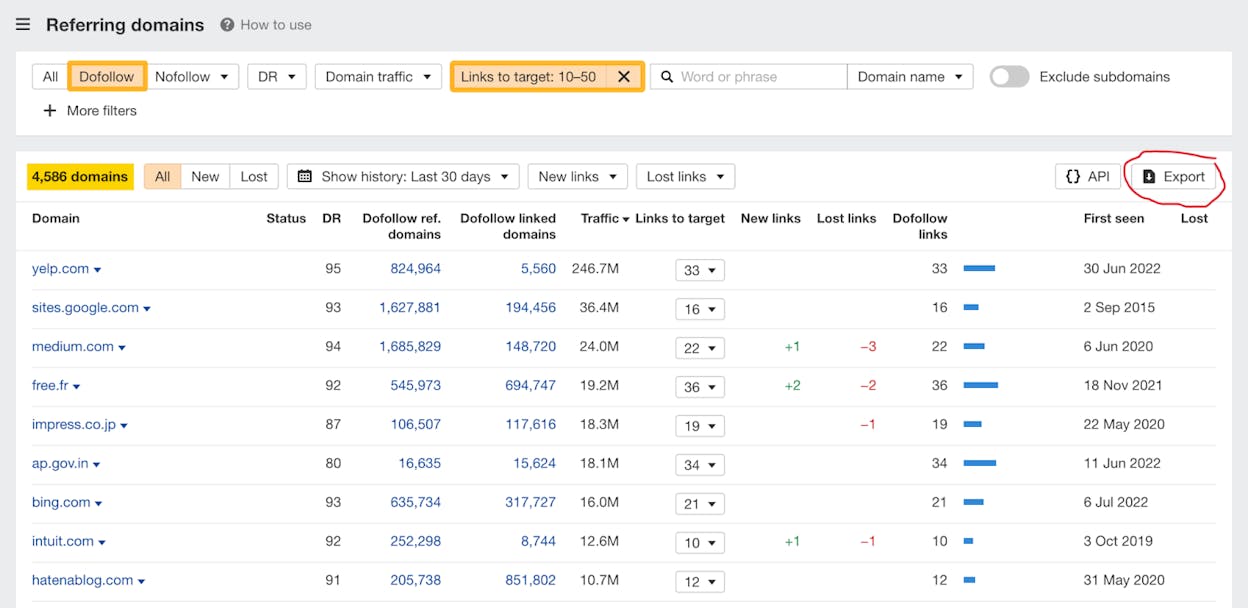The width and height of the screenshot is (1248, 608).
Task: Click the Word or phrase search field
Action: click(749, 77)
